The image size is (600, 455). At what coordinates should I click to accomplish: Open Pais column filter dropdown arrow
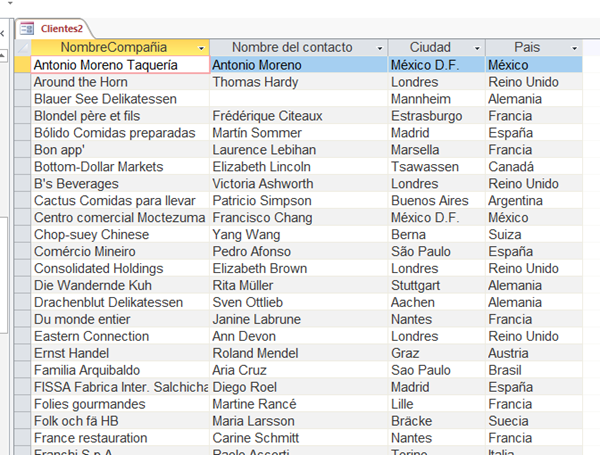click(x=574, y=48)
